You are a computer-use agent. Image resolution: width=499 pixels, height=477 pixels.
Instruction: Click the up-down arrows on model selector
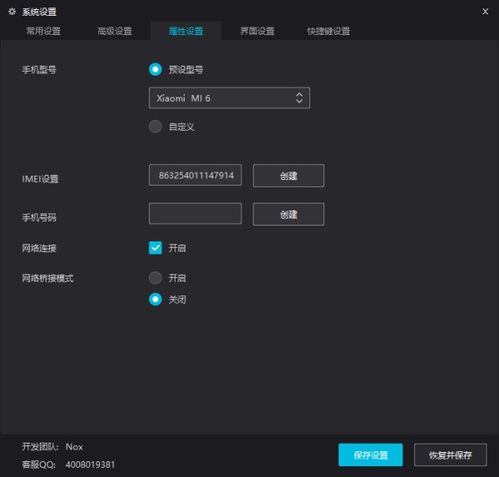(299, 98)
